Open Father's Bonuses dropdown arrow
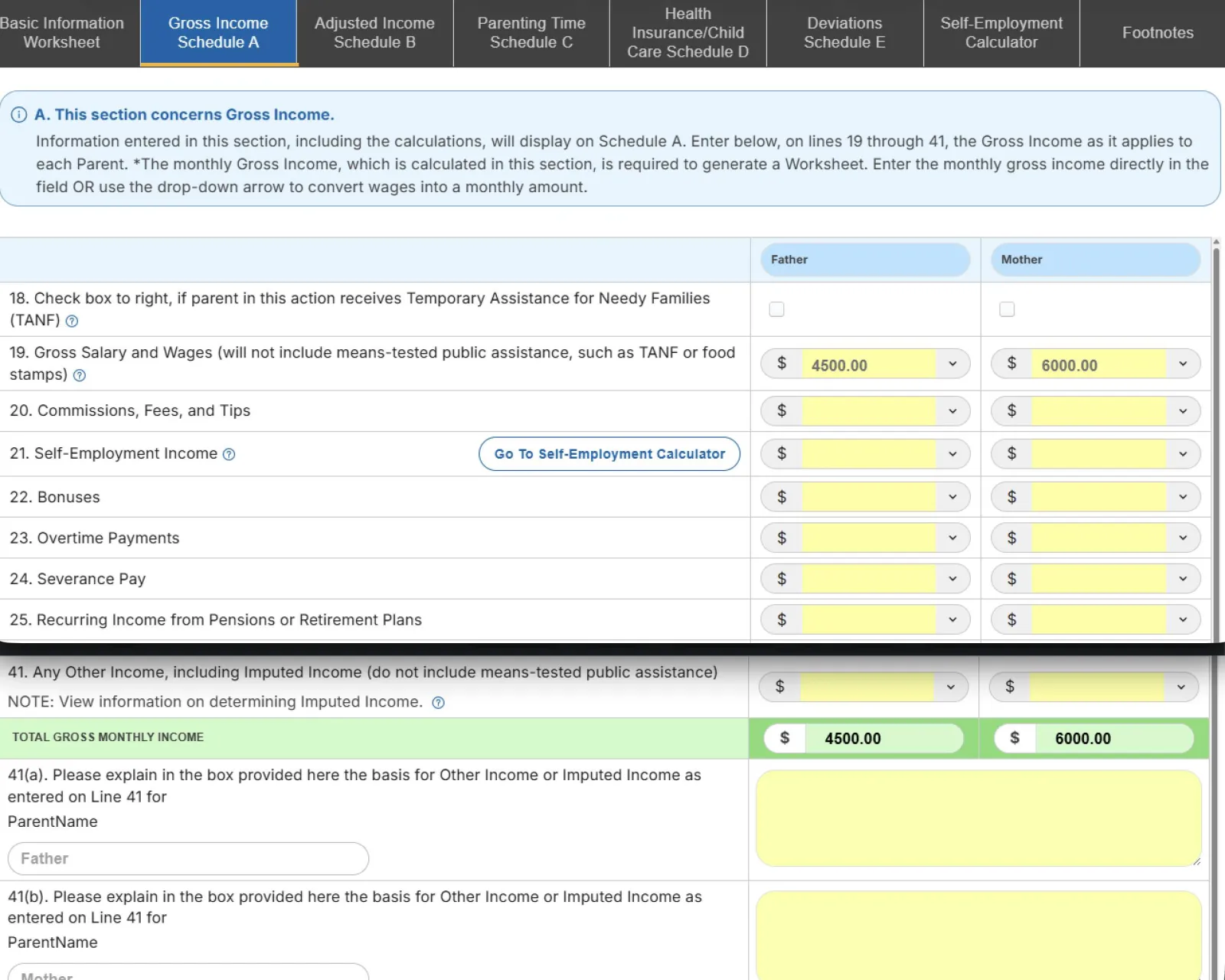Screen dimensions: 1225x980 (x=952, y=497)
